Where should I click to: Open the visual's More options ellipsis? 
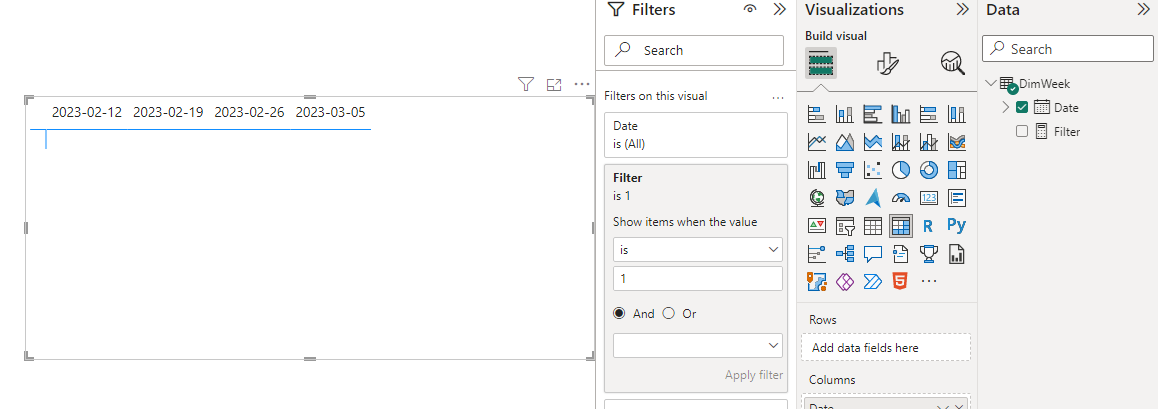582,84
